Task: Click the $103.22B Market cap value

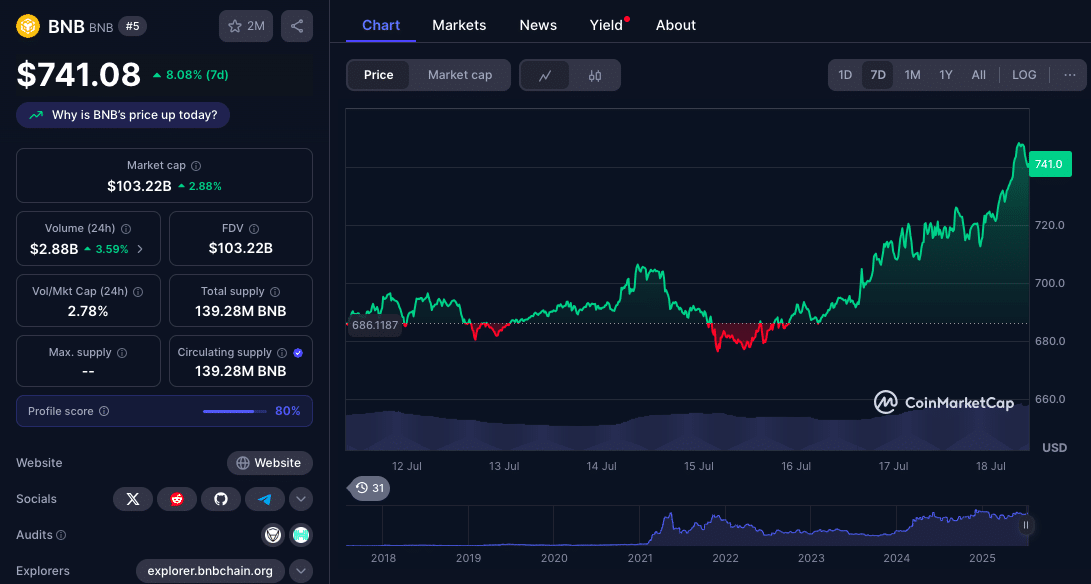Action: (139, 186)
